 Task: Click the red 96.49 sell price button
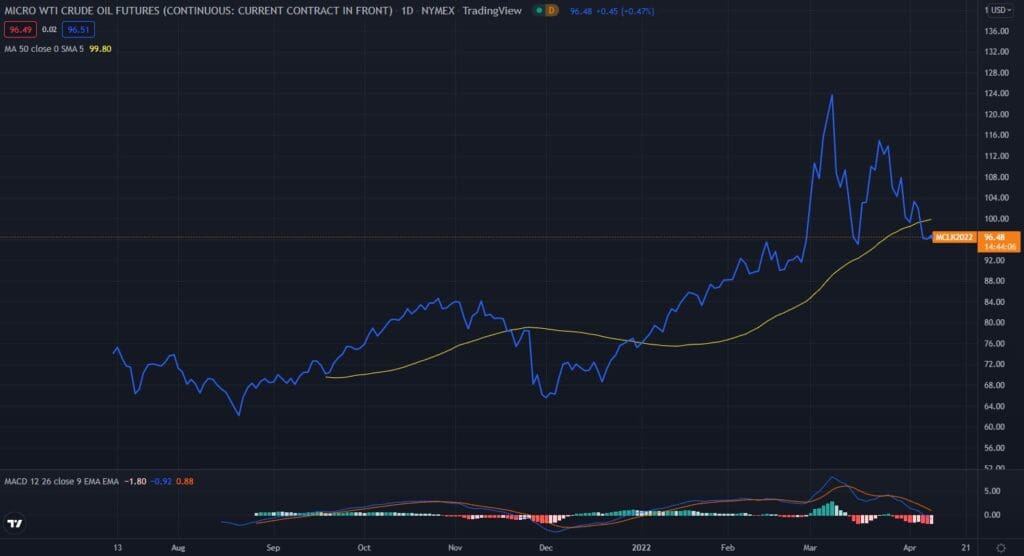coord(19,30)
